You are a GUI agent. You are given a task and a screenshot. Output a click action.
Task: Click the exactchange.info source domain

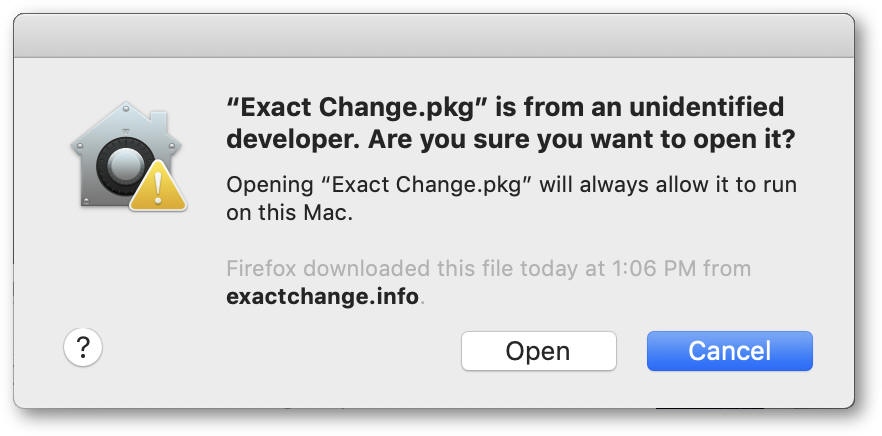pyautogui.click(x=322, y=297)
